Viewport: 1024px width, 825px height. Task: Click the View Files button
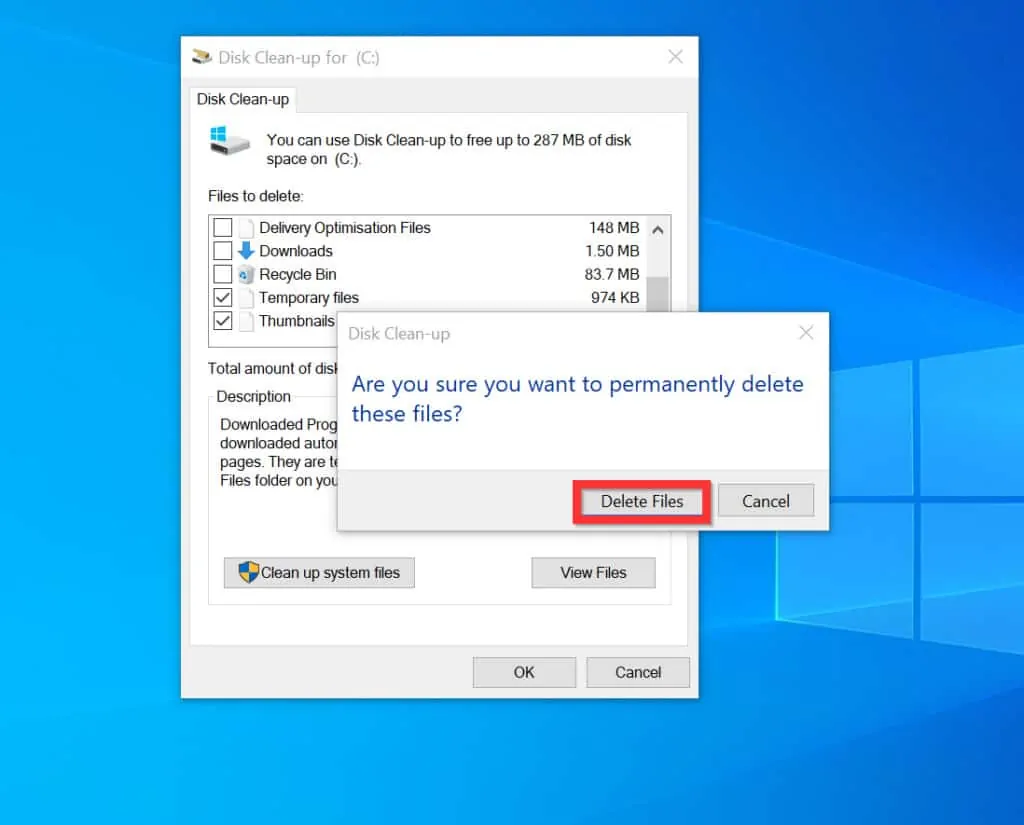(593, 572)
